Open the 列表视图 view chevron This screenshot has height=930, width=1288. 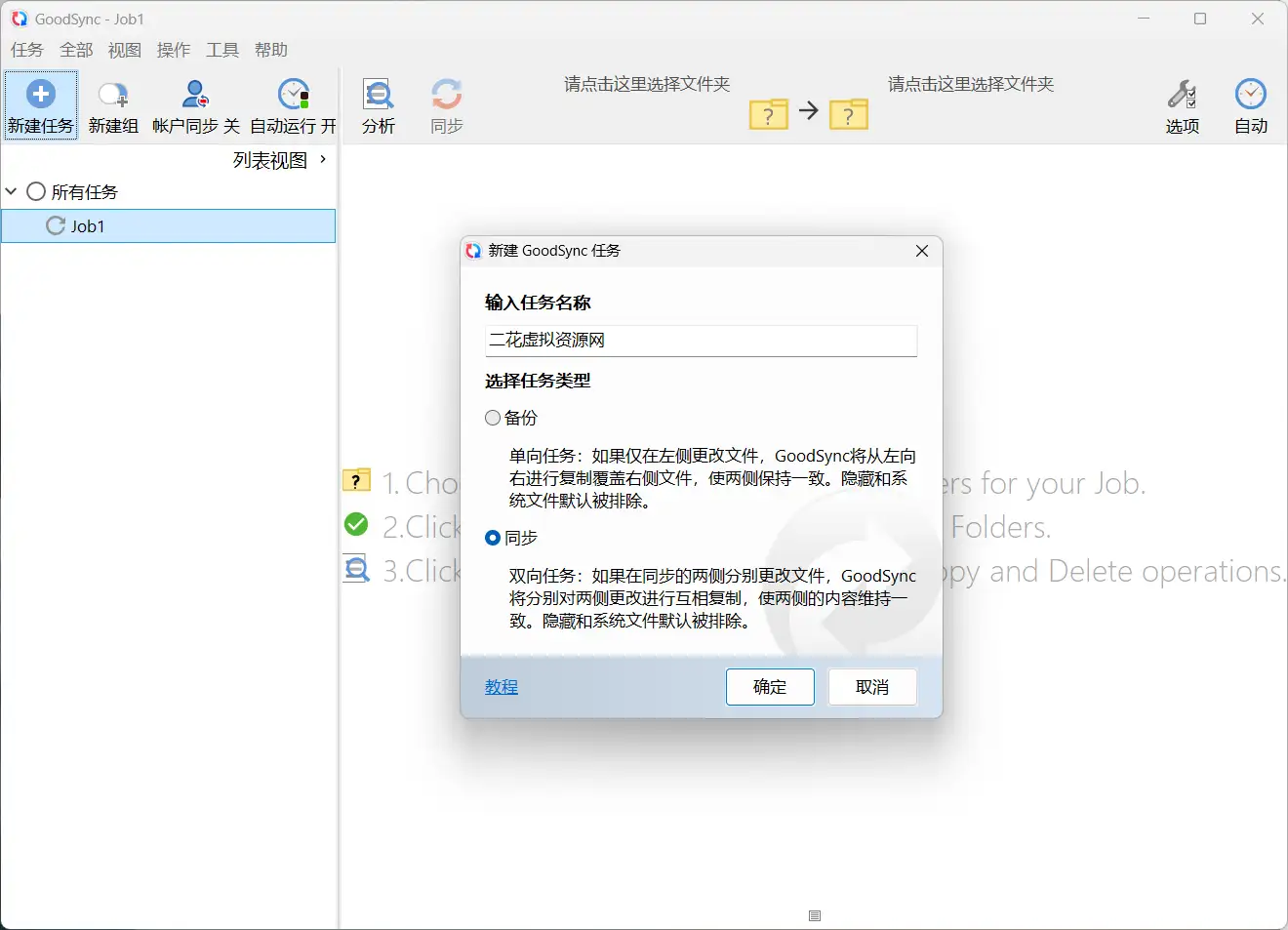323,159
